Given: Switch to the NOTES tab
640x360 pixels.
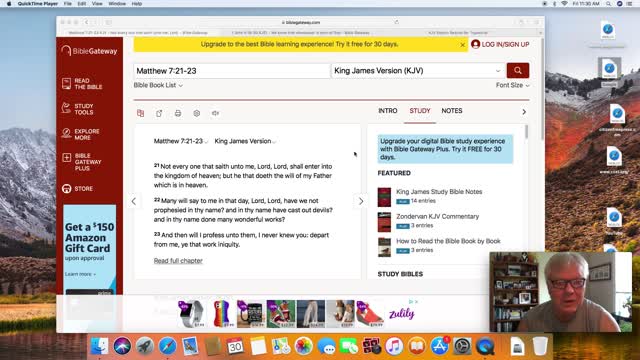Looking at the screenshot, I should click(x=452, y=111).
